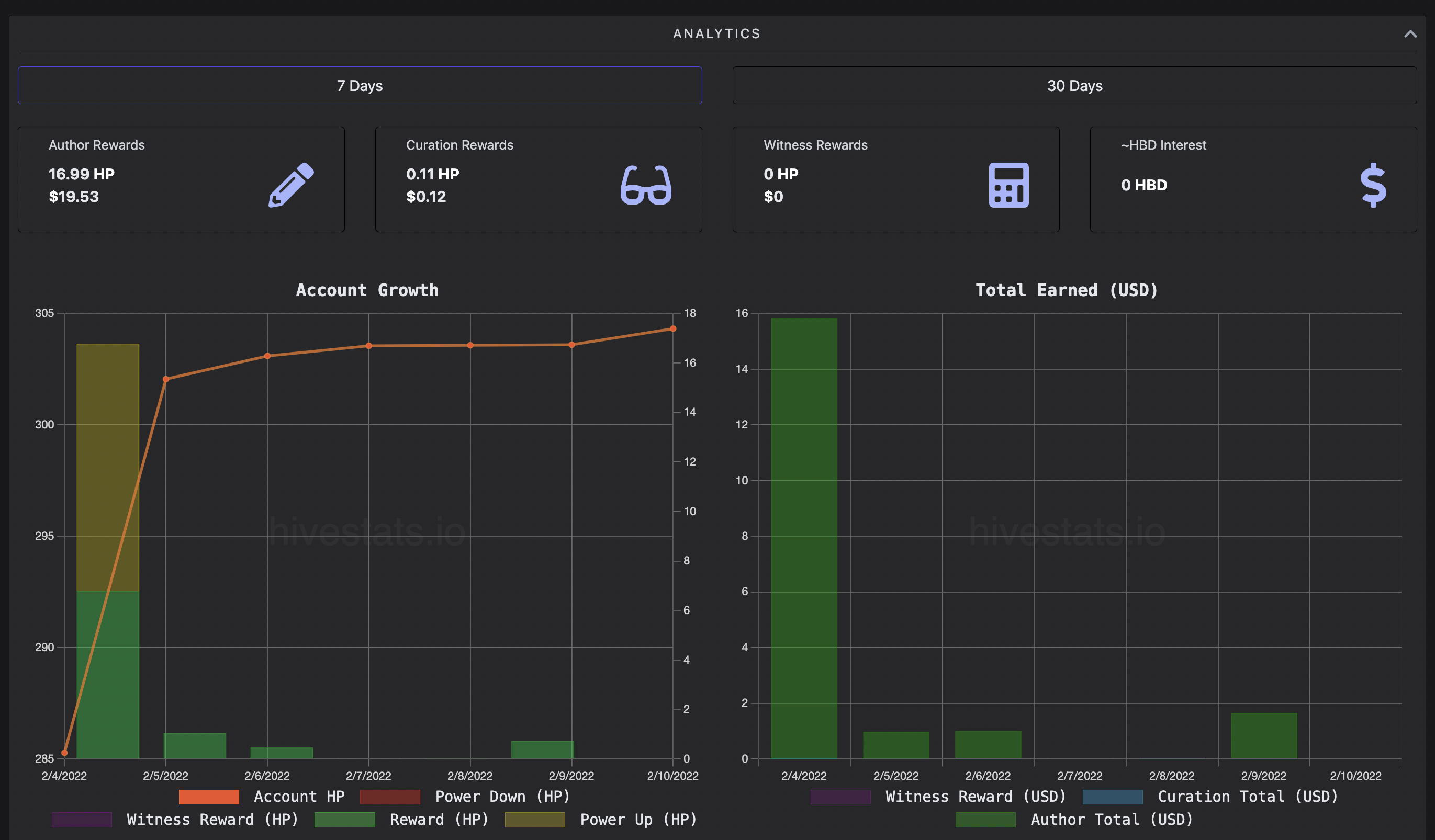The height and width of the screenshot is (840, 1435).
Task: Click the Author Rewards pencil icon
Action: [291, 185]
